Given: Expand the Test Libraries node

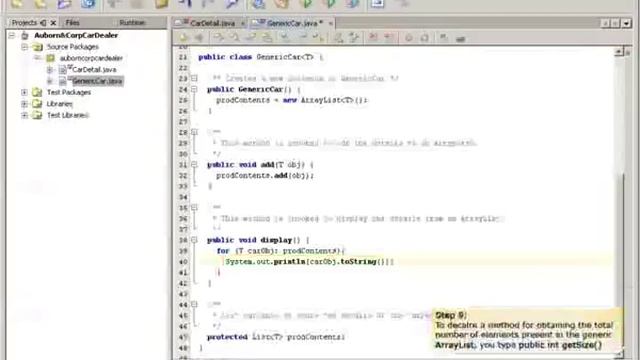Looking at the screenshot, I should (x=24, y=116).
